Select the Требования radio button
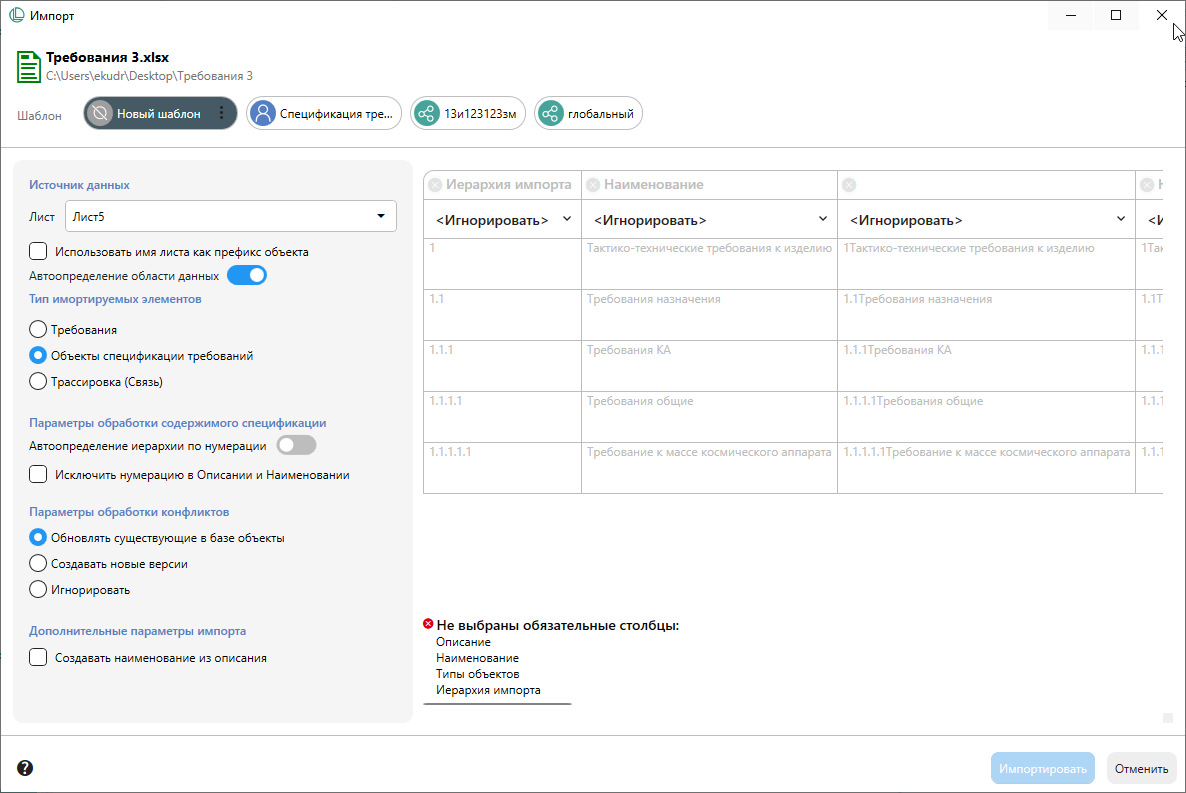1186x793 pixels. [38, 329]
